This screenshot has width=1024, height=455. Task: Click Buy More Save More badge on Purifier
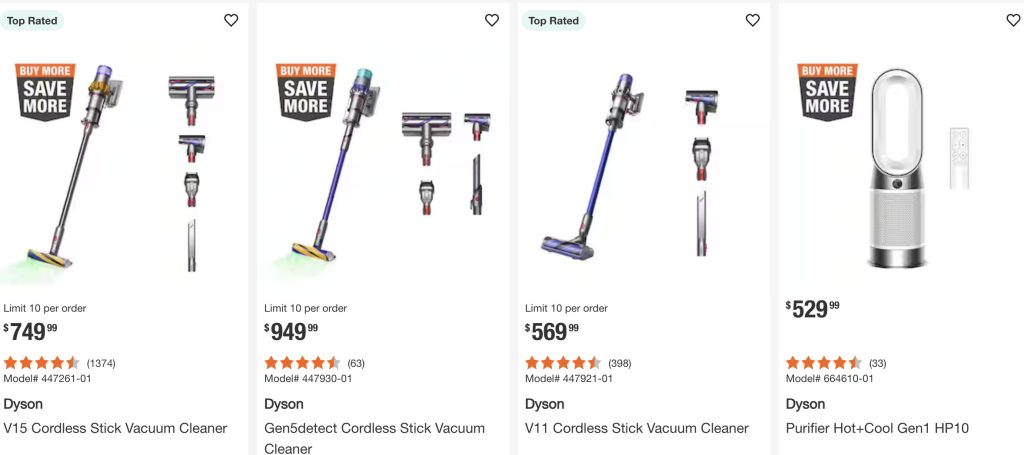point(827,92)
